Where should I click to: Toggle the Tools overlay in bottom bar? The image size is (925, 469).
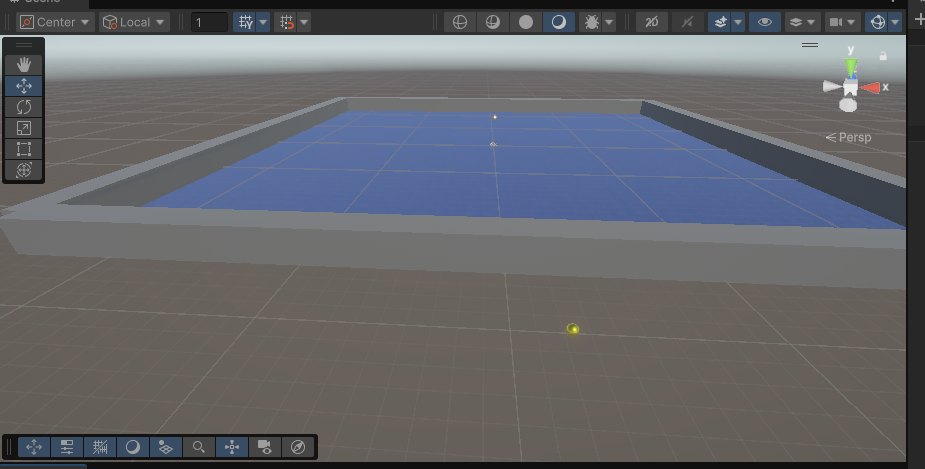pos(34,447)
